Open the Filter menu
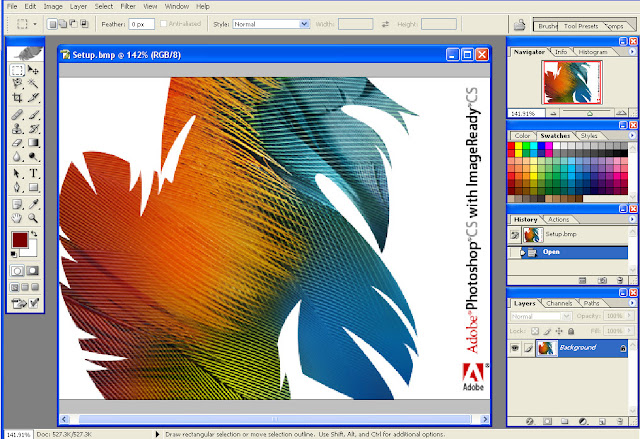Screen dimensions: 640x439 pos(128,7)
